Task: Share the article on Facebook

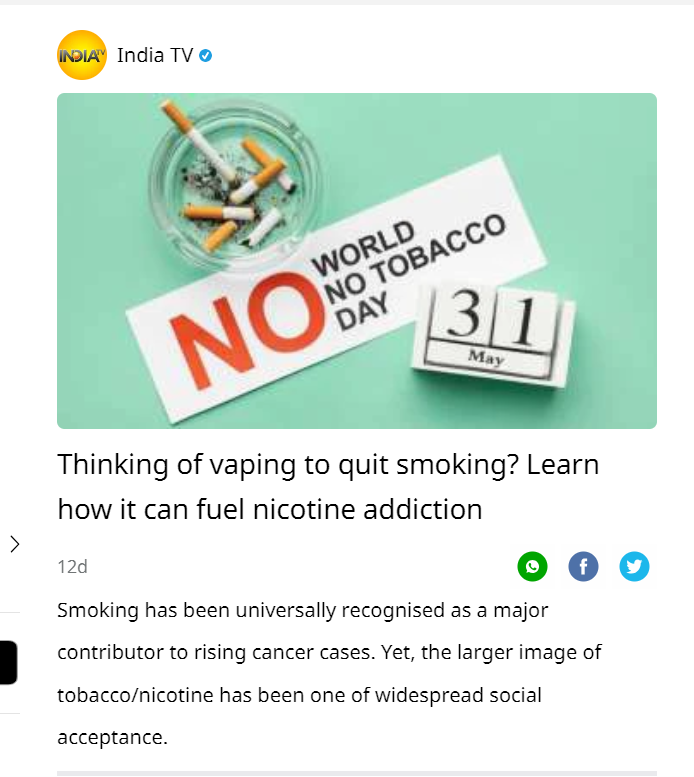Action: [x=583, y=566]
